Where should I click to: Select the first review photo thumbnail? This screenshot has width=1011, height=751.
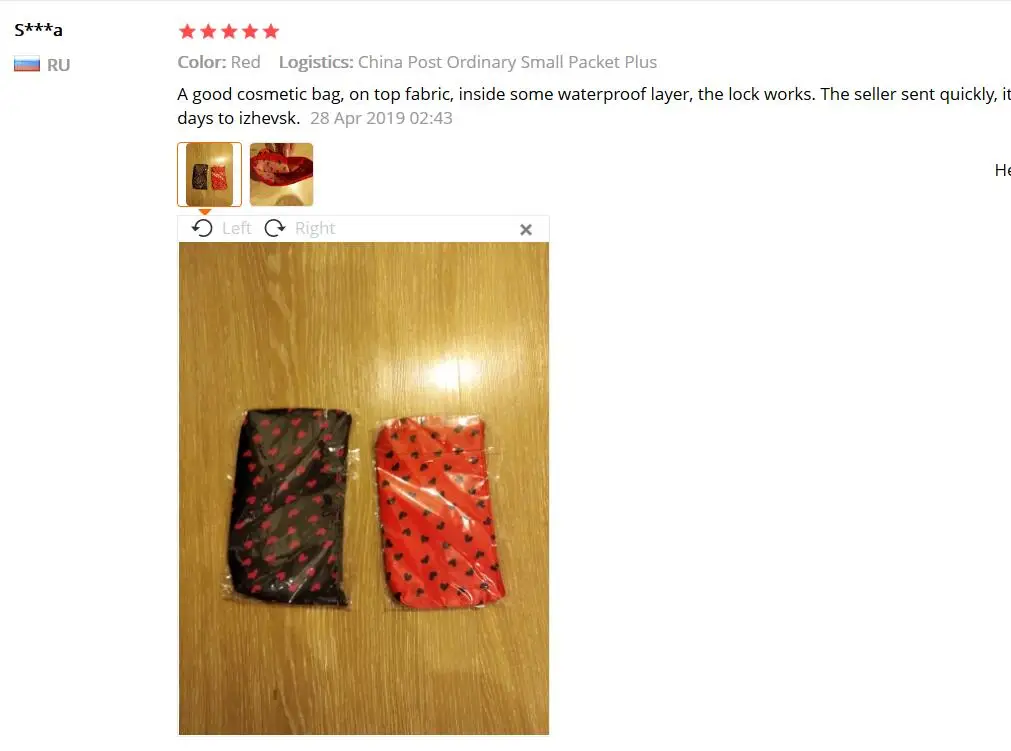[210, 175]
